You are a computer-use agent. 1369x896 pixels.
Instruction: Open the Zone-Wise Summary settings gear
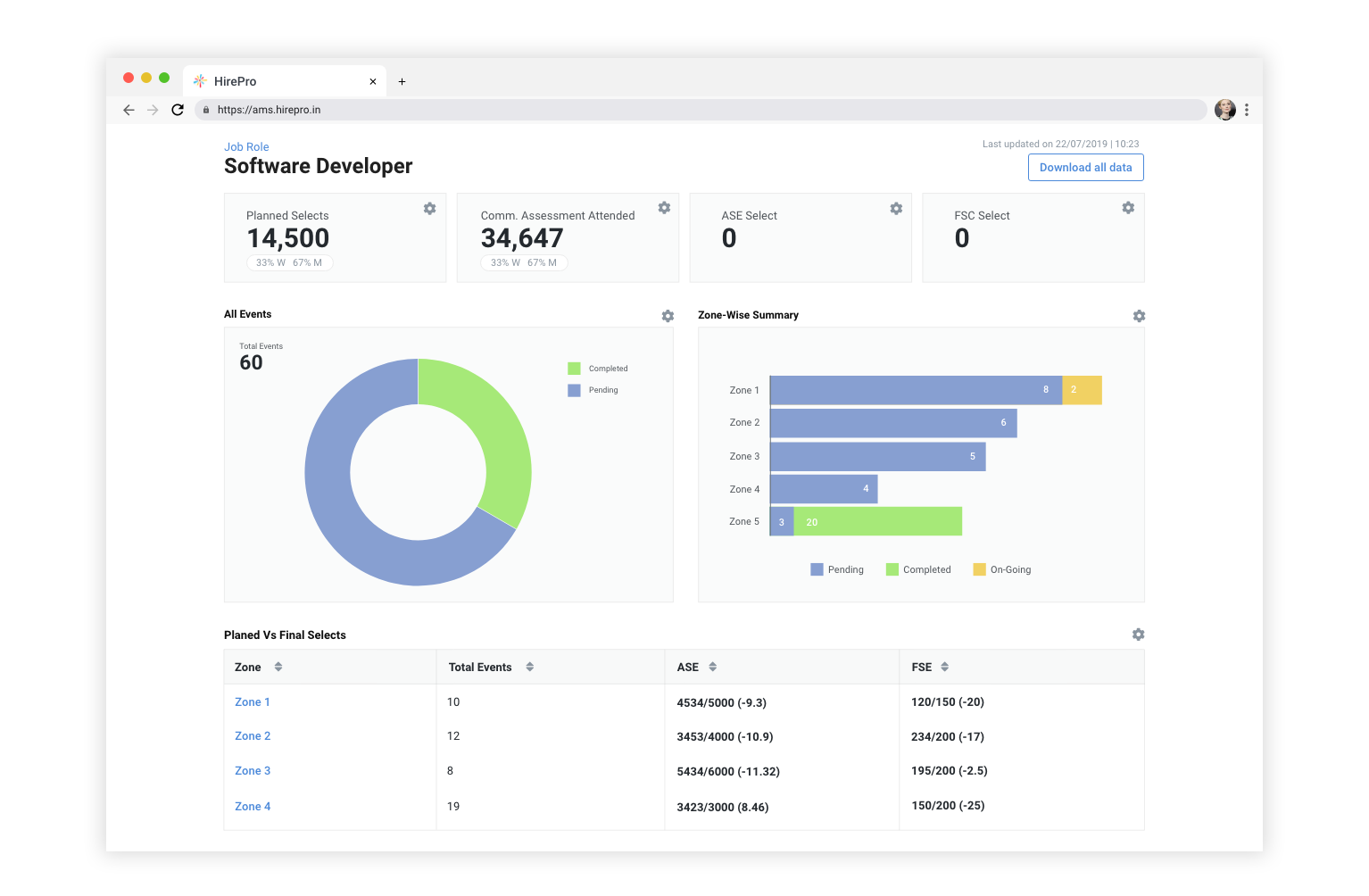pos(1138,315)
